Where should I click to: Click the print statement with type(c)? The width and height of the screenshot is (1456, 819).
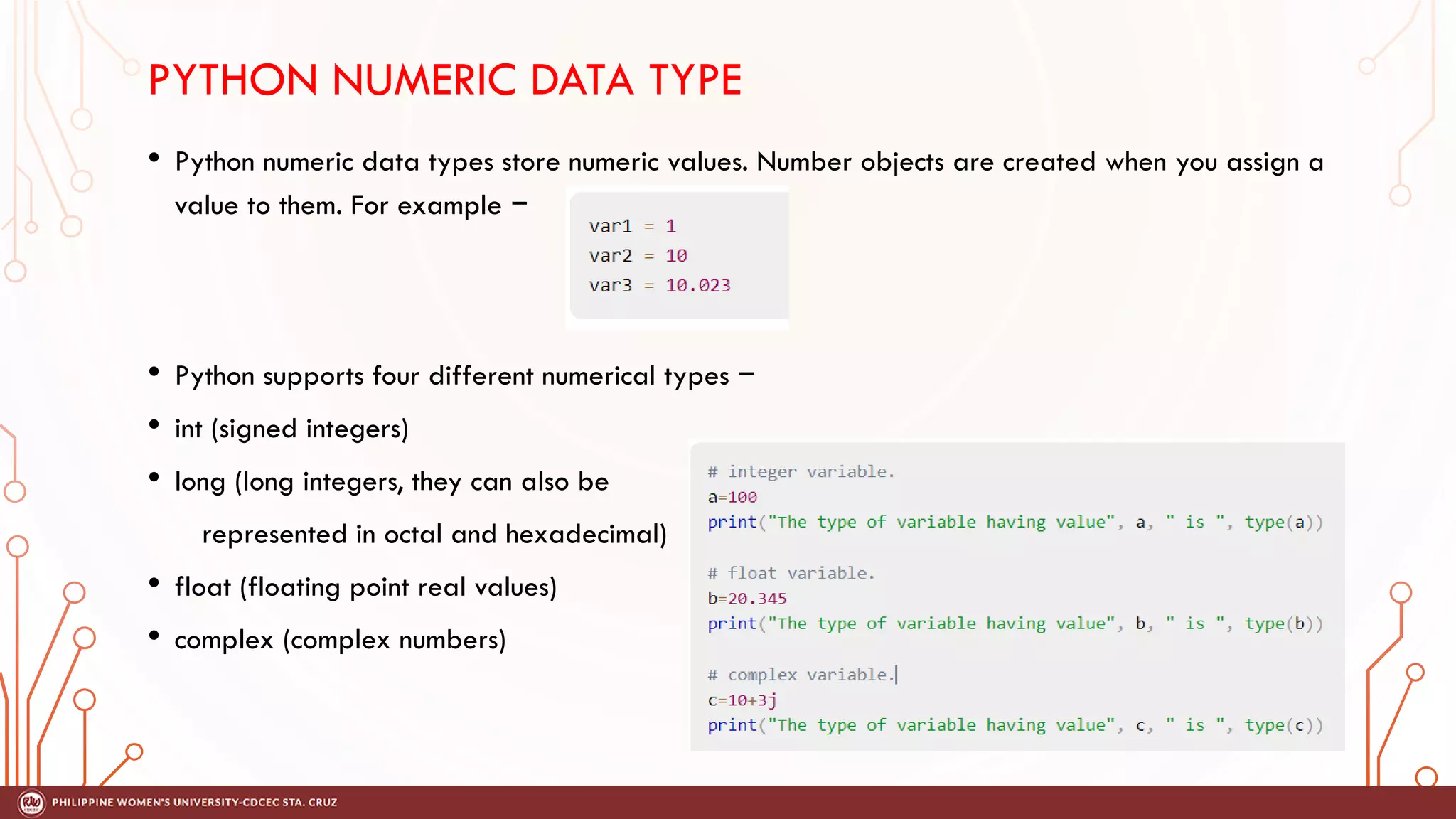(1015, 726)
